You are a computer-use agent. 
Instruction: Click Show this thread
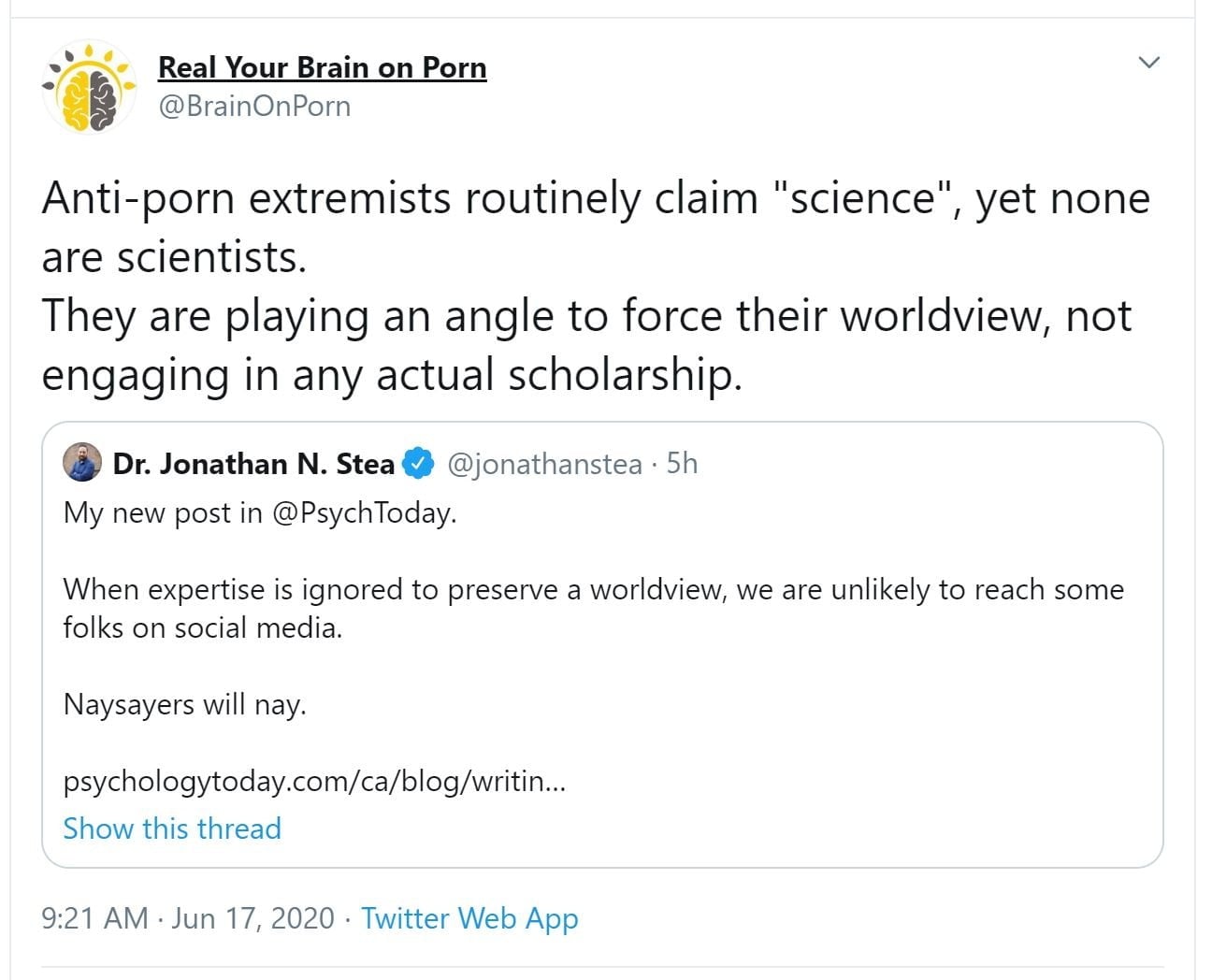click(x=172, y=829)
